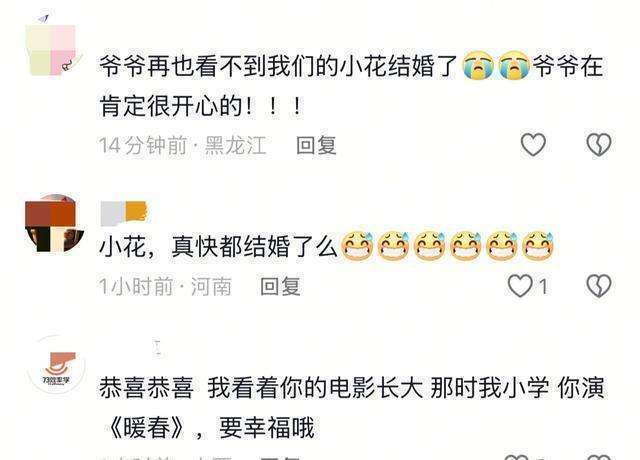
Task: Dislike the 河南 comment with broken heart
Action: click(599, 285)
